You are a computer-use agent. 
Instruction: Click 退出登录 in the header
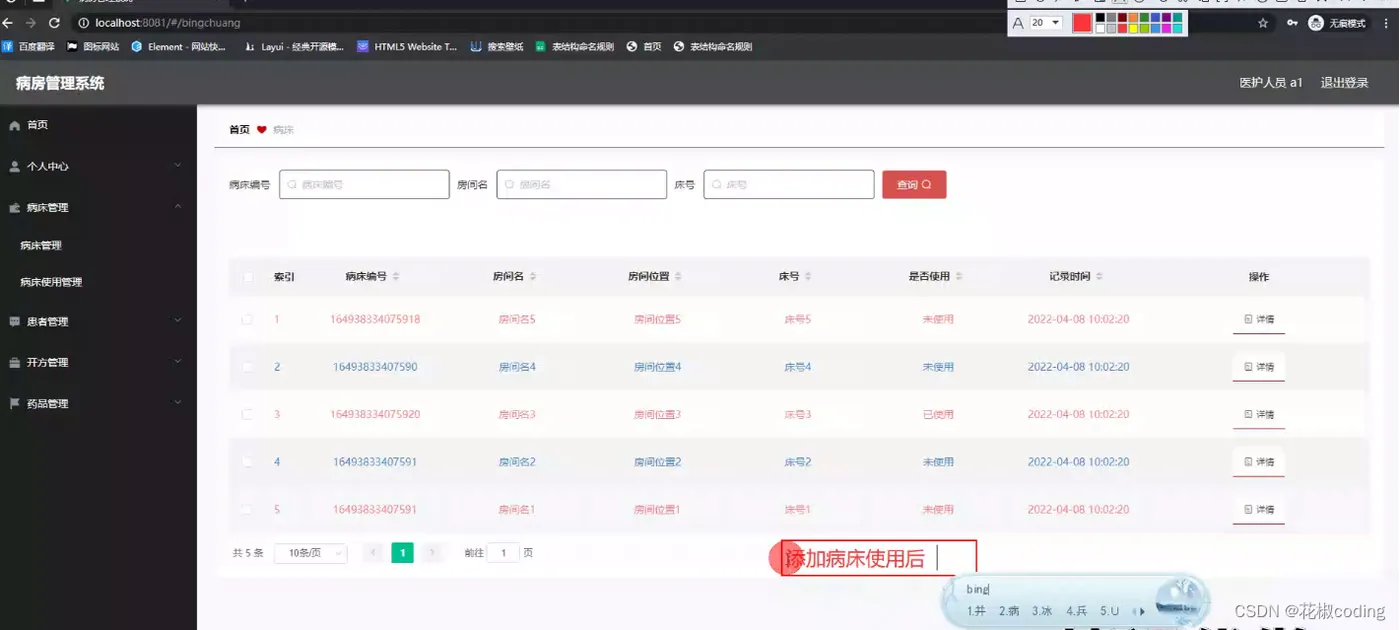(1344, 83)
